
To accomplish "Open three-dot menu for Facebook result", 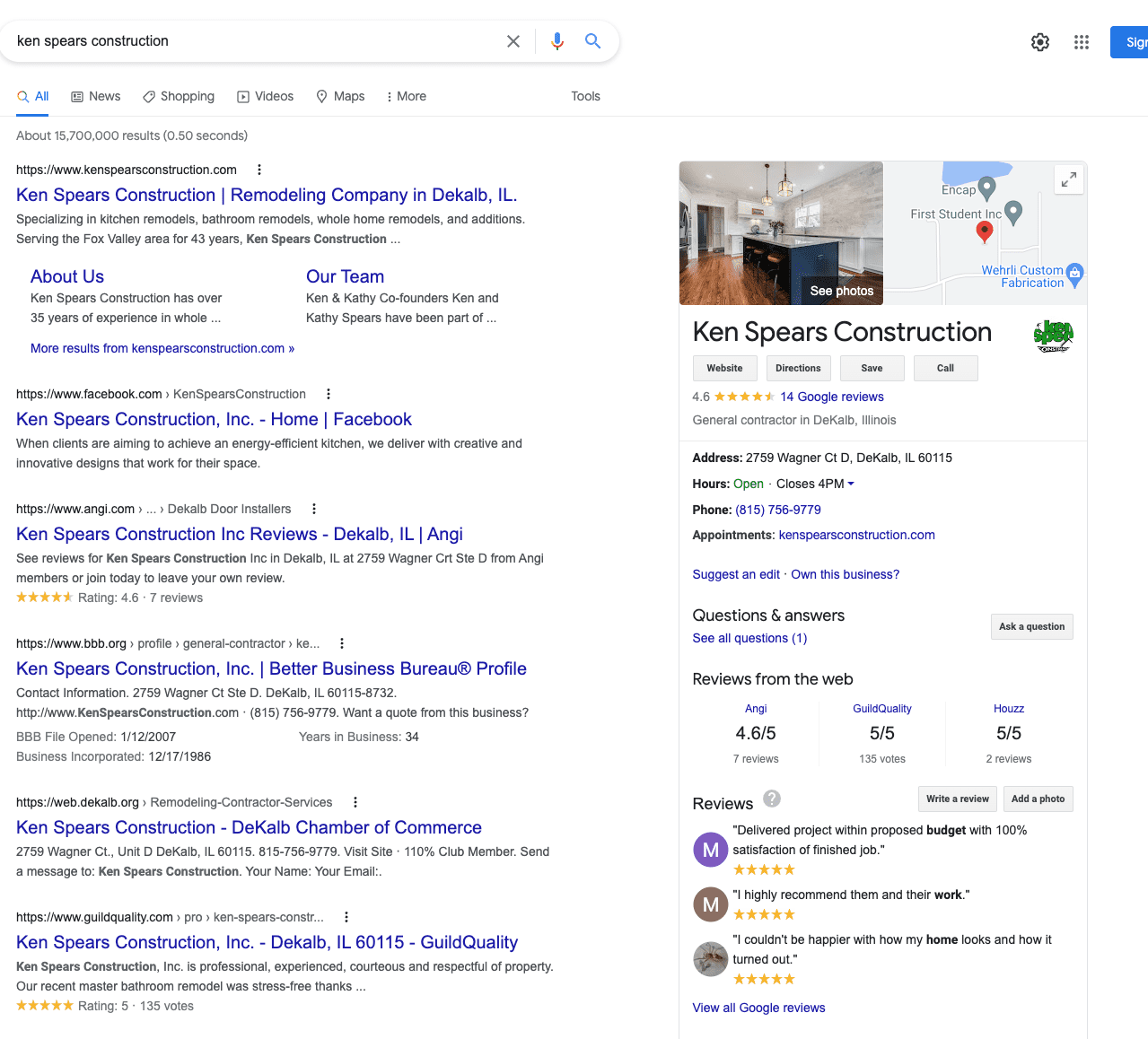I will click(x=329, y=394).
